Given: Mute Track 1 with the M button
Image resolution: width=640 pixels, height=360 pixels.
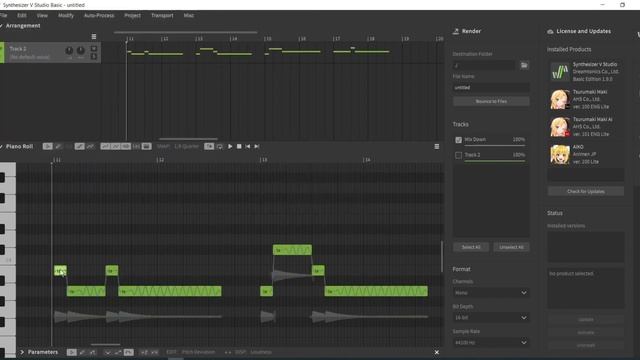Looking at the screenshot, I should point(94,49).
